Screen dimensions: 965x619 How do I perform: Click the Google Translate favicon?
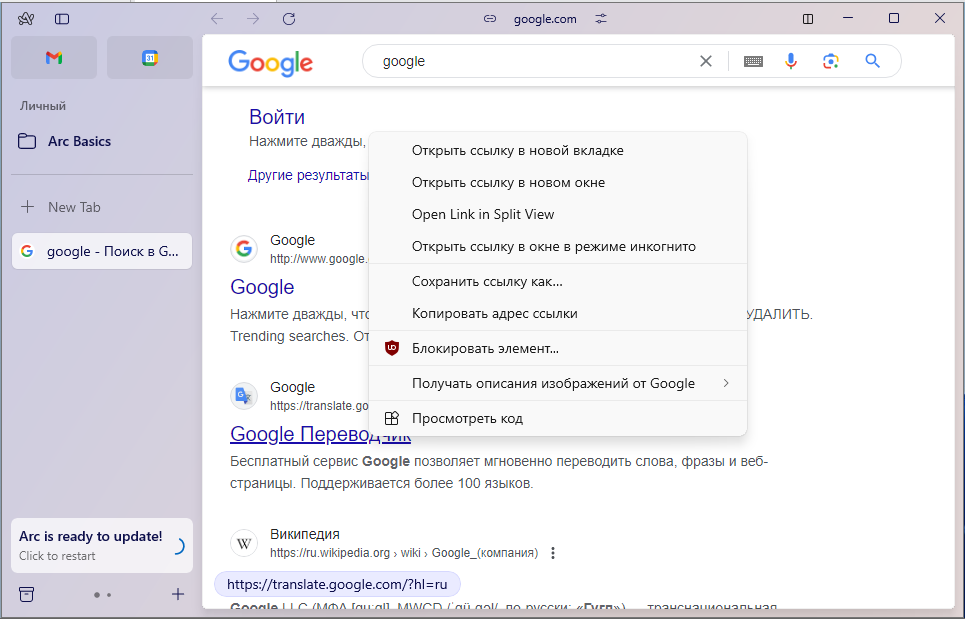[x=244, y=396]
